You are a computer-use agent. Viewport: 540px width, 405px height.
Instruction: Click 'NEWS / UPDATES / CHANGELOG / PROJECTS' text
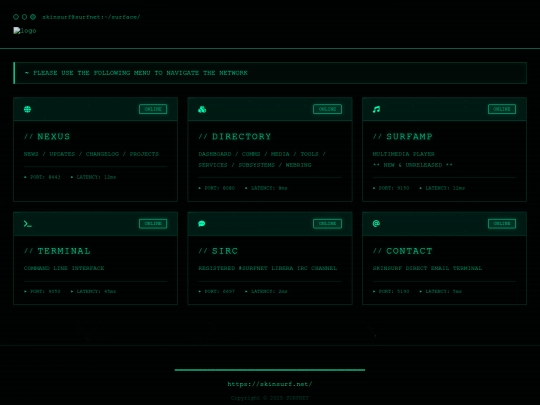tap(91, 154)
